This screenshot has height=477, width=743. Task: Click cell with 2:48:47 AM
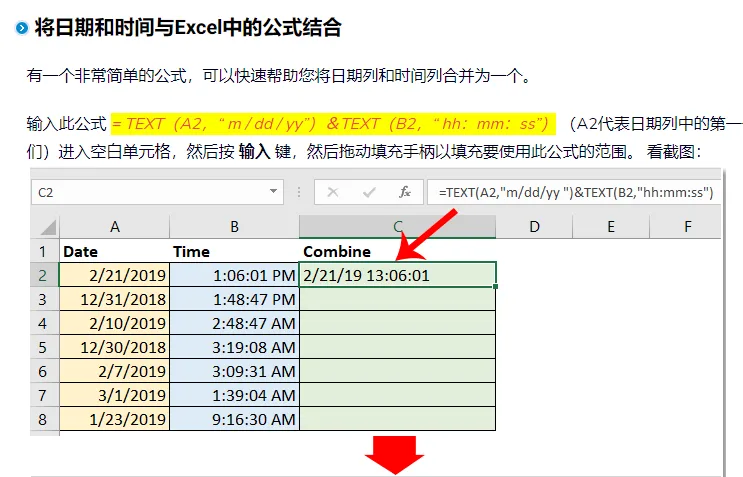click(234, 323)
